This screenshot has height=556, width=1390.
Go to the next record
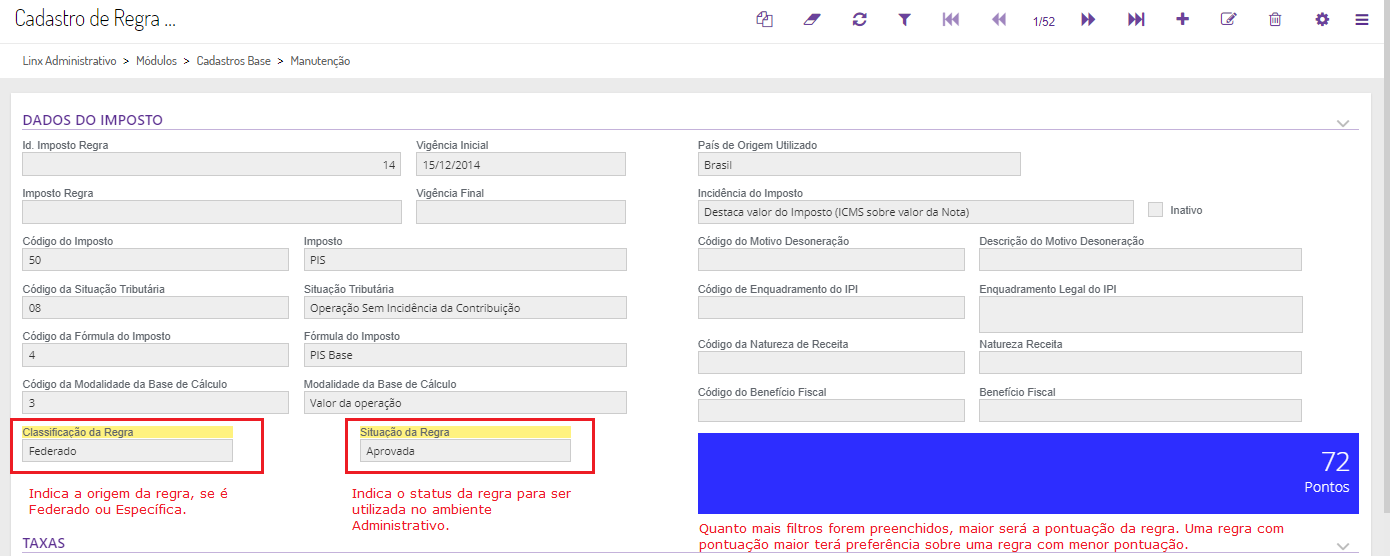[1088, 19]
